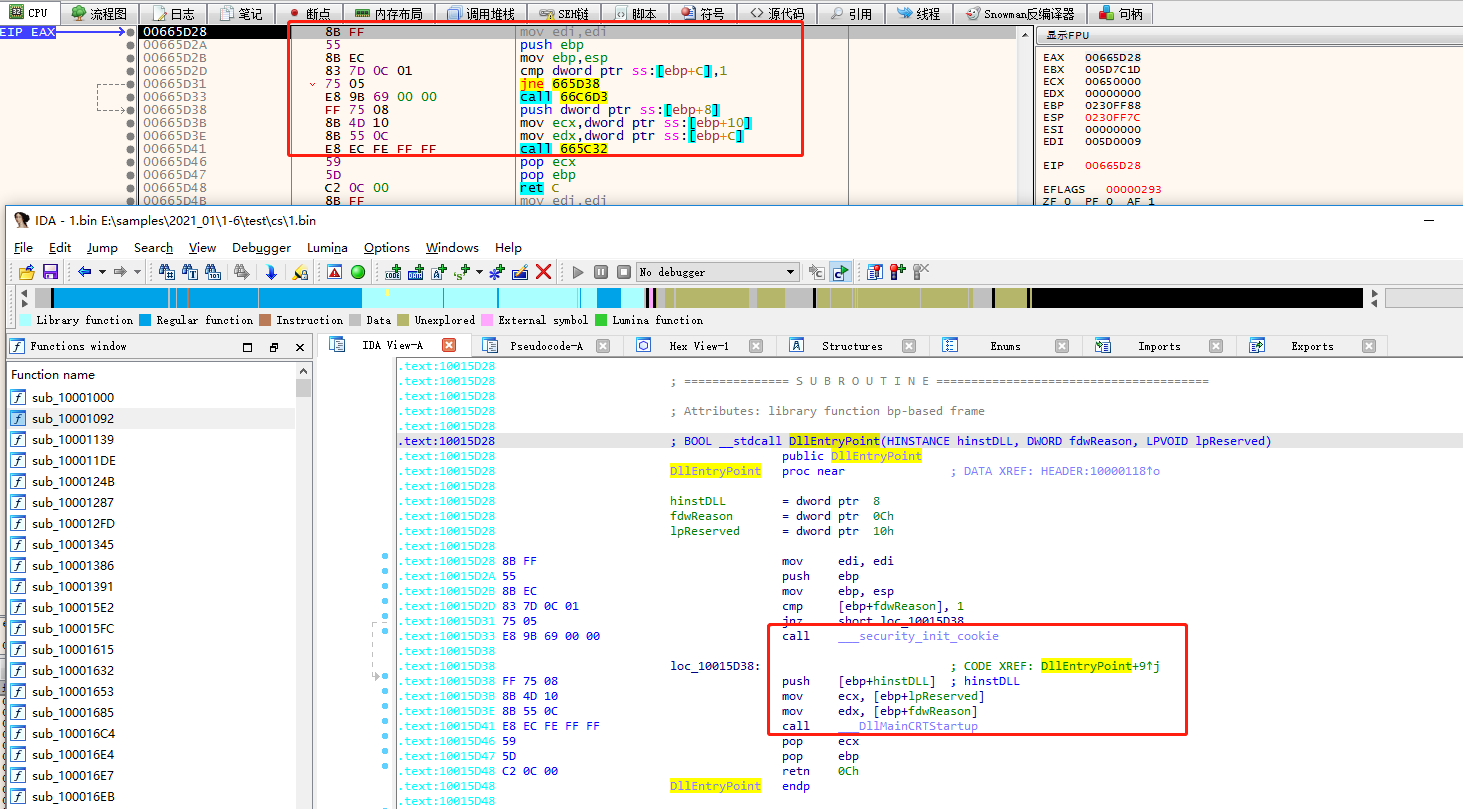Click the blue down arrow toolbar icon
Viewport: 1463px width, 809px height.
tap(271, 272)
